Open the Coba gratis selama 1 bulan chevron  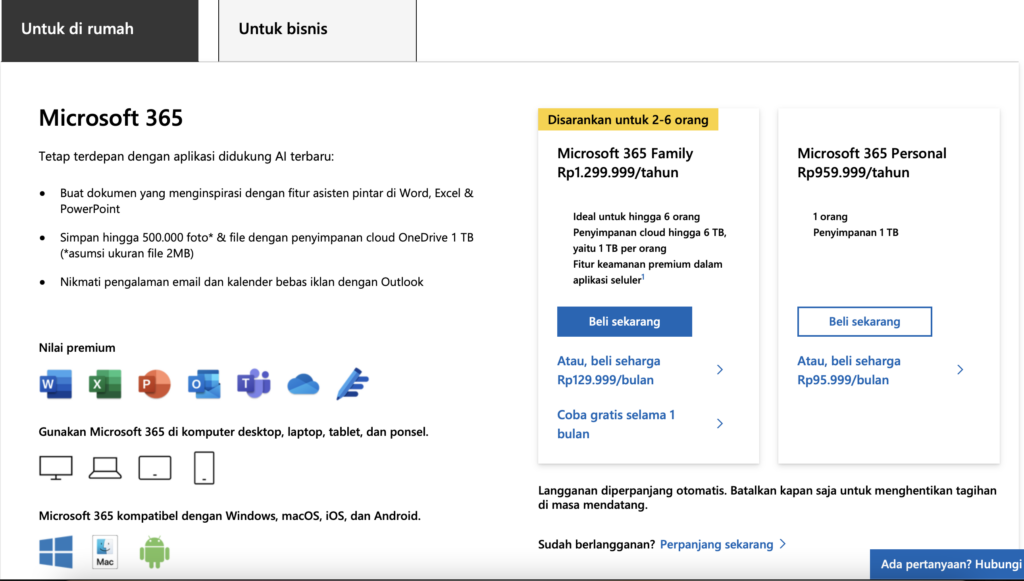(x=720, y=424)
